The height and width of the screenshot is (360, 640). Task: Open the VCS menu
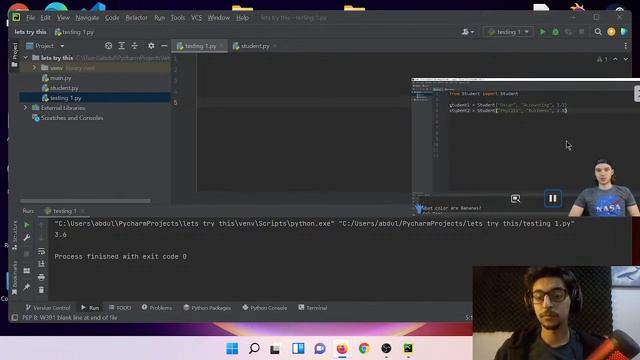point(196,18)
